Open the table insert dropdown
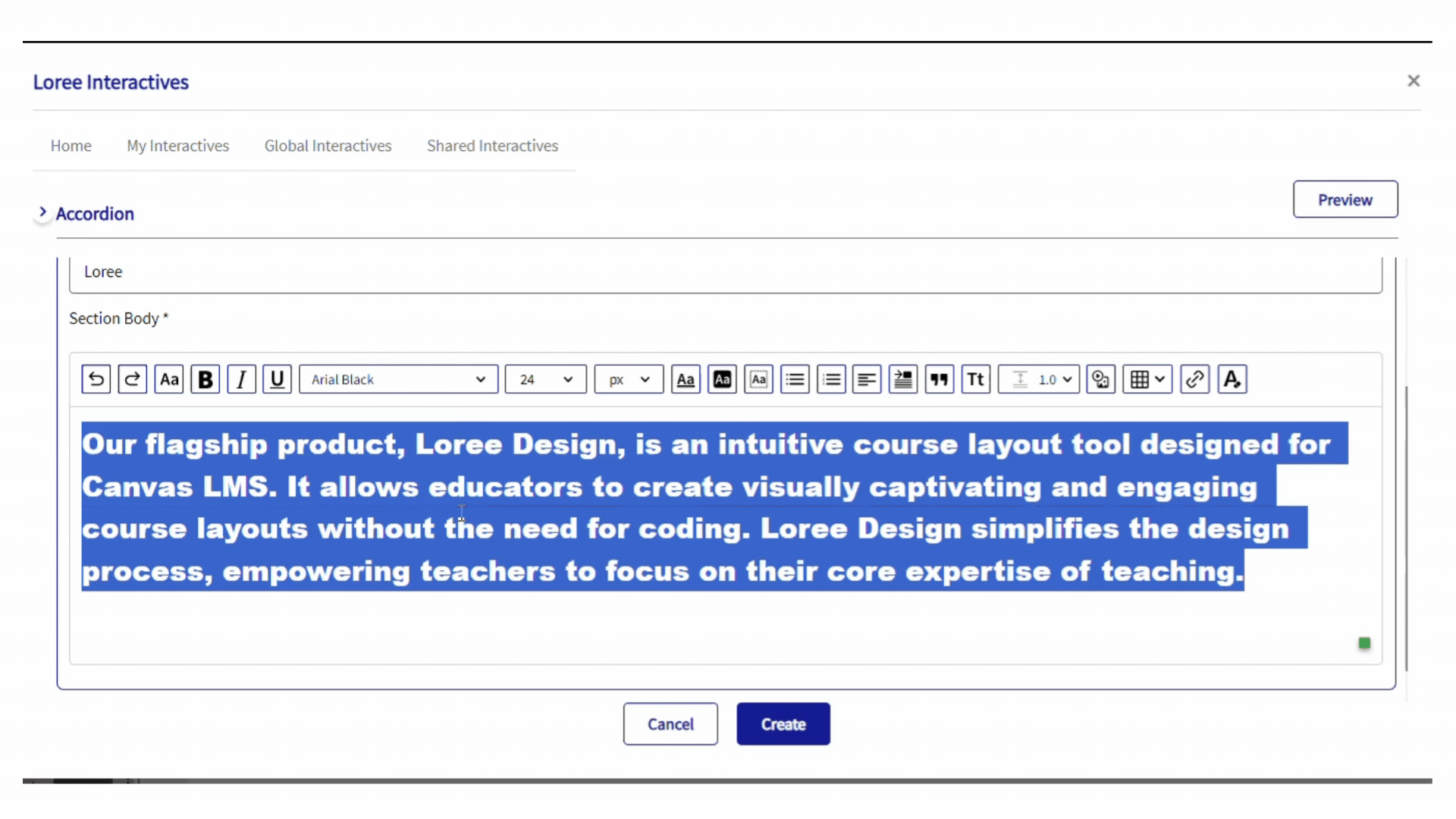The width and height of the screenshot is (1456, 819). 1147,379
